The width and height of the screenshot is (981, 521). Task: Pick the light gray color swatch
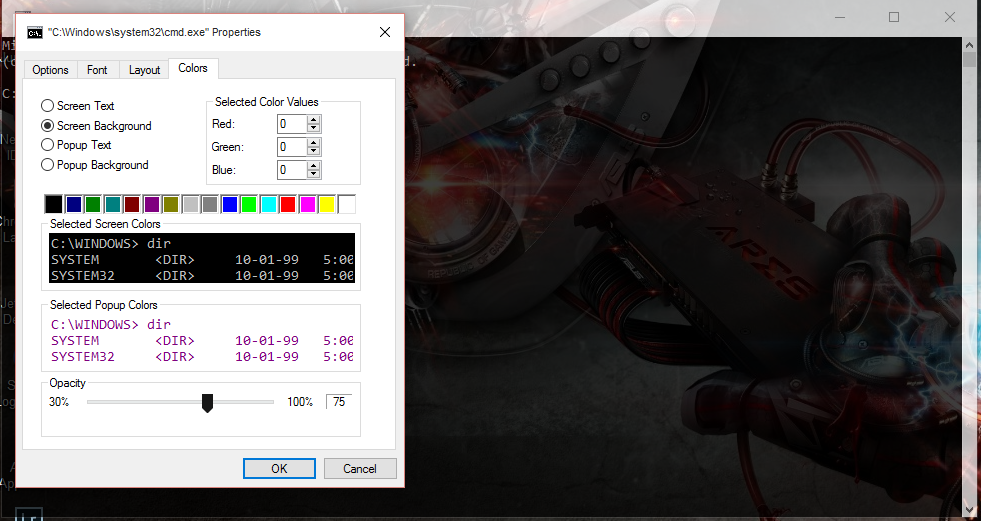[191, 204]
